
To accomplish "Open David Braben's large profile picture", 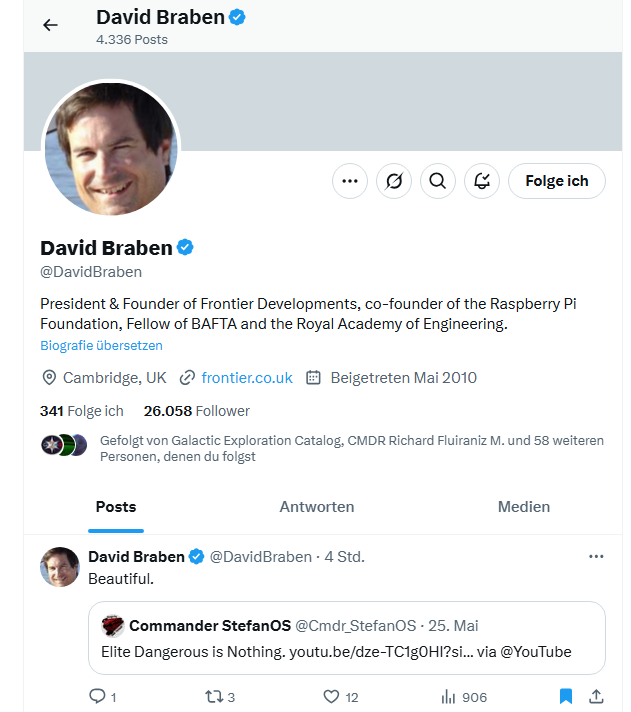I will (x=111, y=148).
